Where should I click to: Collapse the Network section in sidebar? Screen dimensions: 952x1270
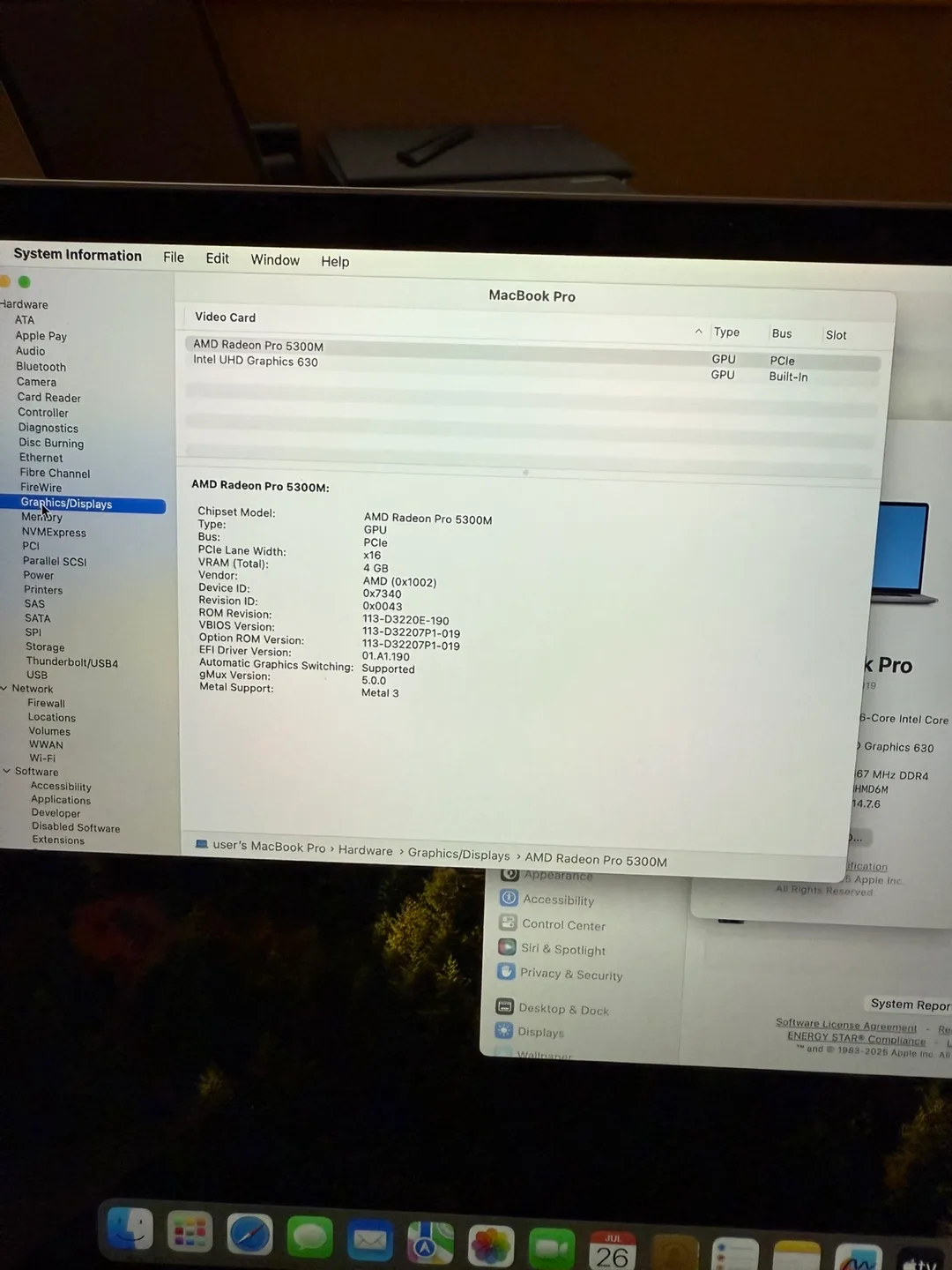pos(4,688)
